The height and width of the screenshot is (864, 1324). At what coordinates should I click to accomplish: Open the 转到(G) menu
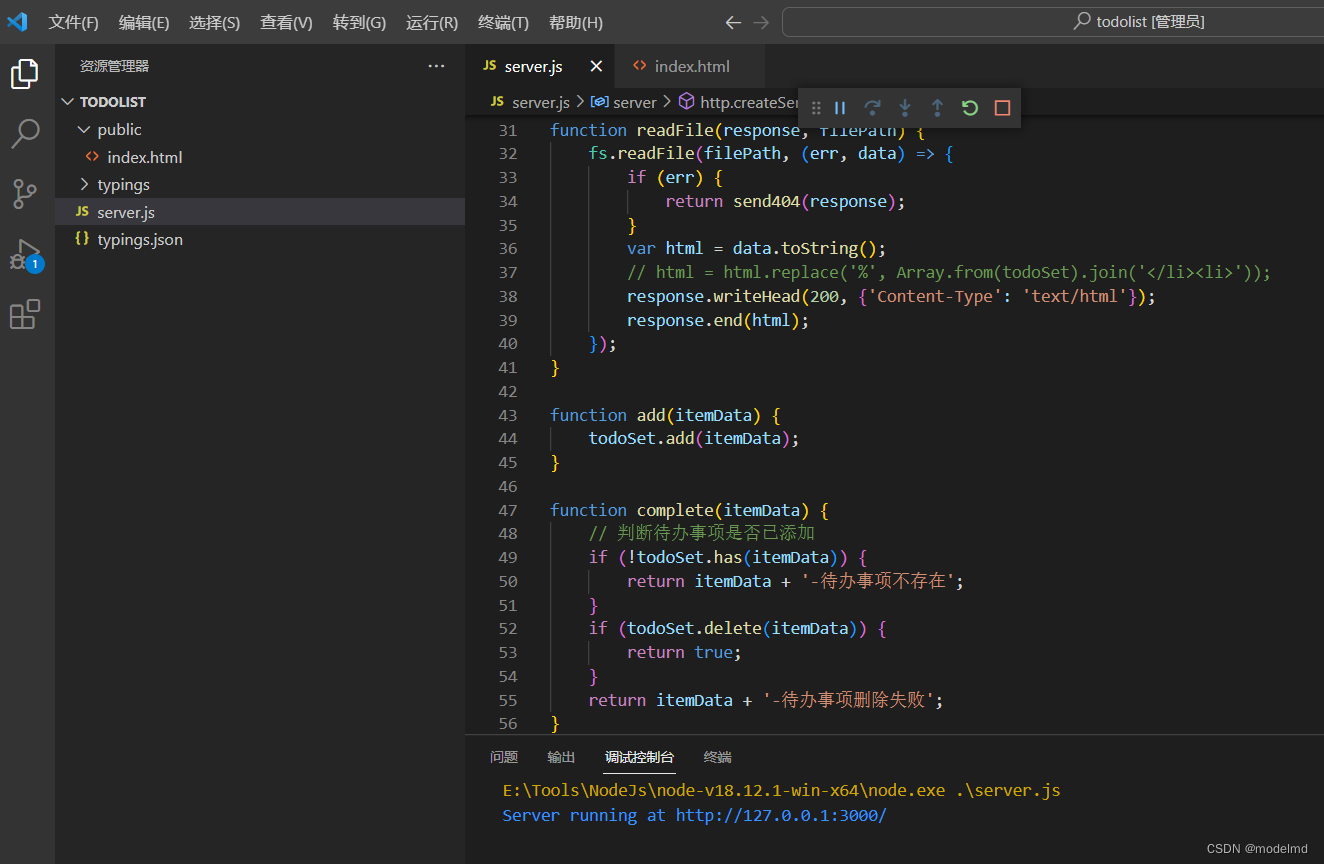tap(359, 22)
